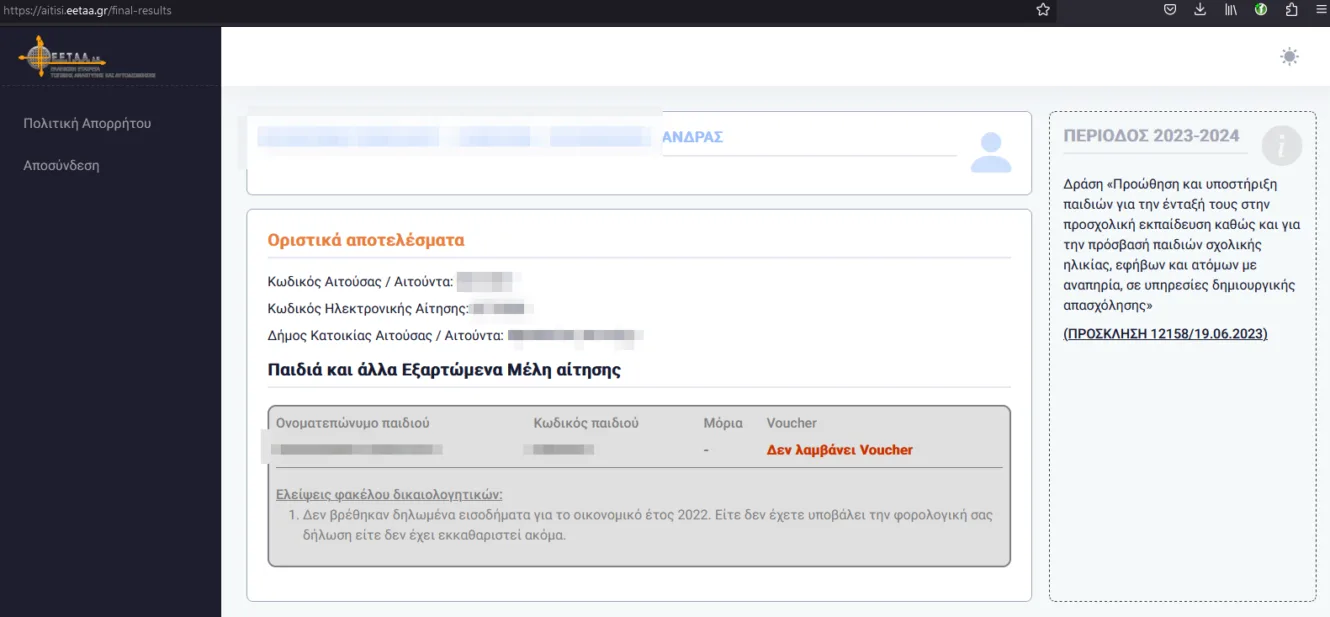Open the browser downloads panel
Screen dimensions: 1330x617
[1200, 10]
